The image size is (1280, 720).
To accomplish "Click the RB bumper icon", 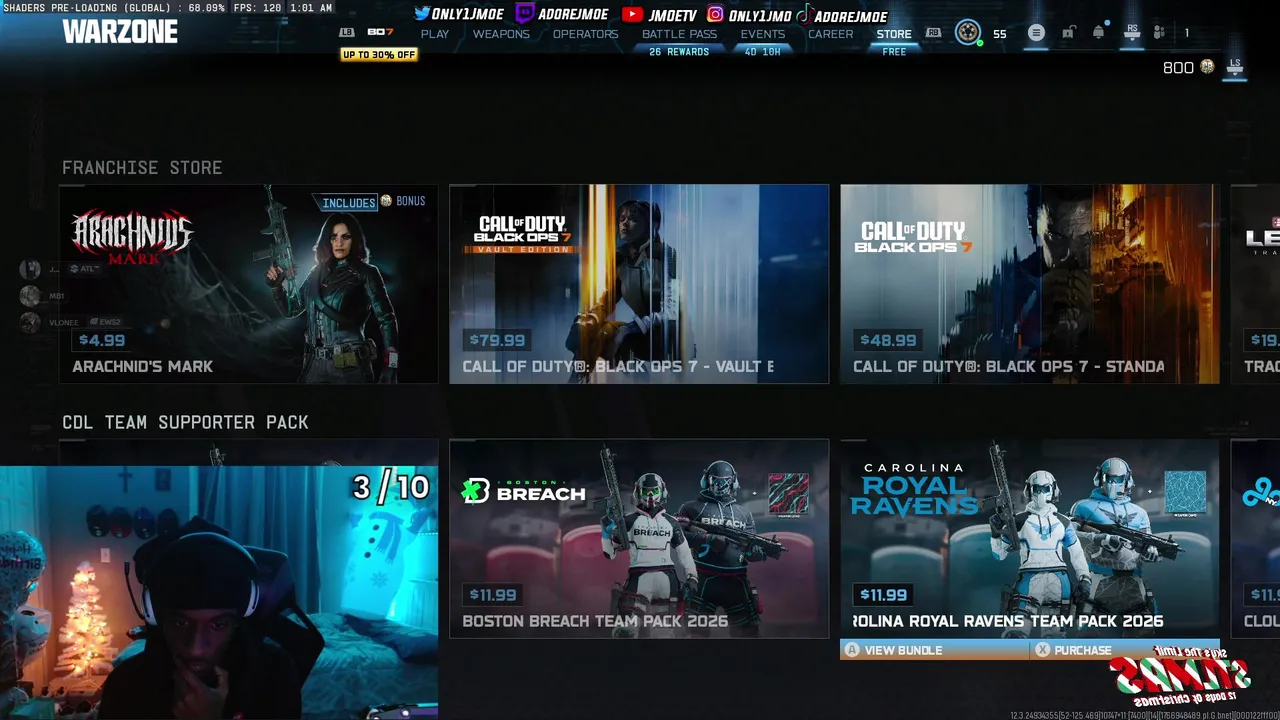I will [x=933, y=33].
